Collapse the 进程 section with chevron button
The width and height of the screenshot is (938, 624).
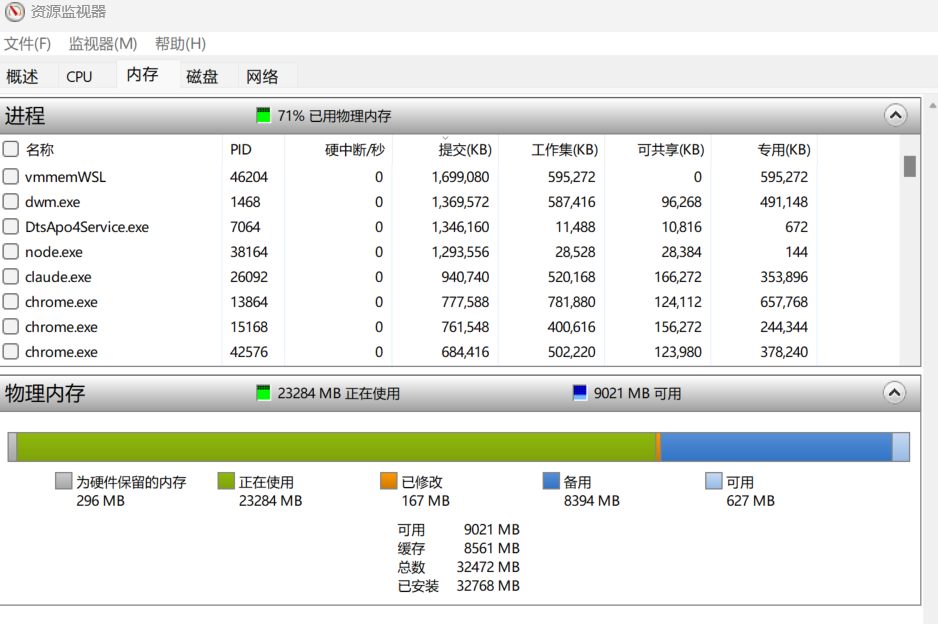coord(896,115)
